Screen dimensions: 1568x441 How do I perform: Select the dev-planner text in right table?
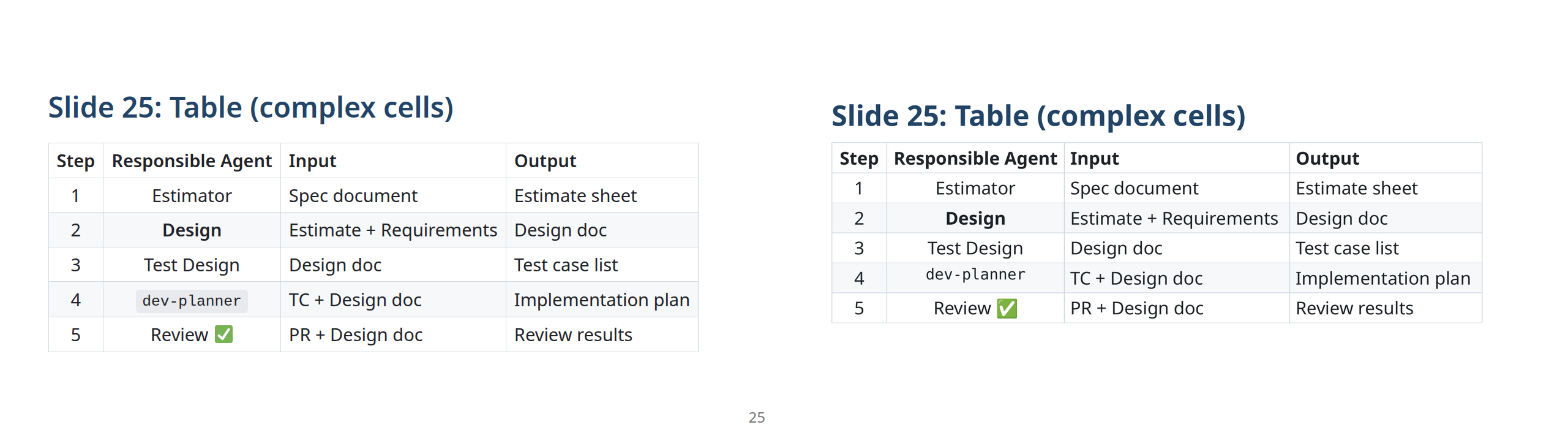pyautogui.click(x=975, y=274)
